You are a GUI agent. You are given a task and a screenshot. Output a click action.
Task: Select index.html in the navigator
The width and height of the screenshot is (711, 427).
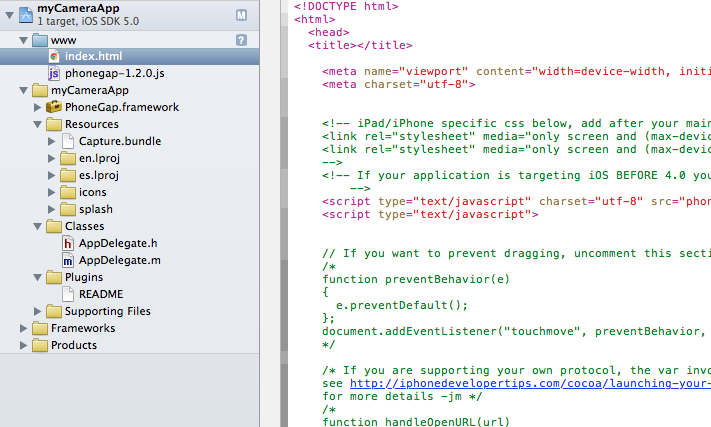[x=130, y=56]
